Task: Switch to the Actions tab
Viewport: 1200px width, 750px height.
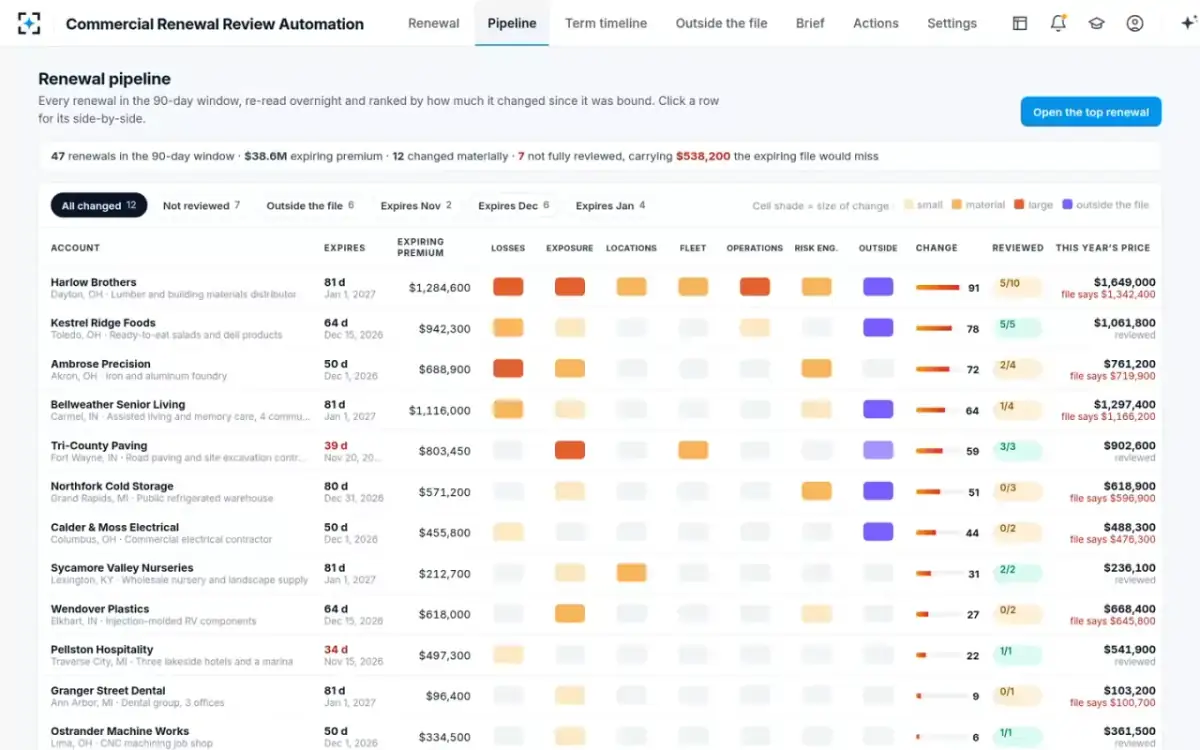Action: (x=876, y=23)
